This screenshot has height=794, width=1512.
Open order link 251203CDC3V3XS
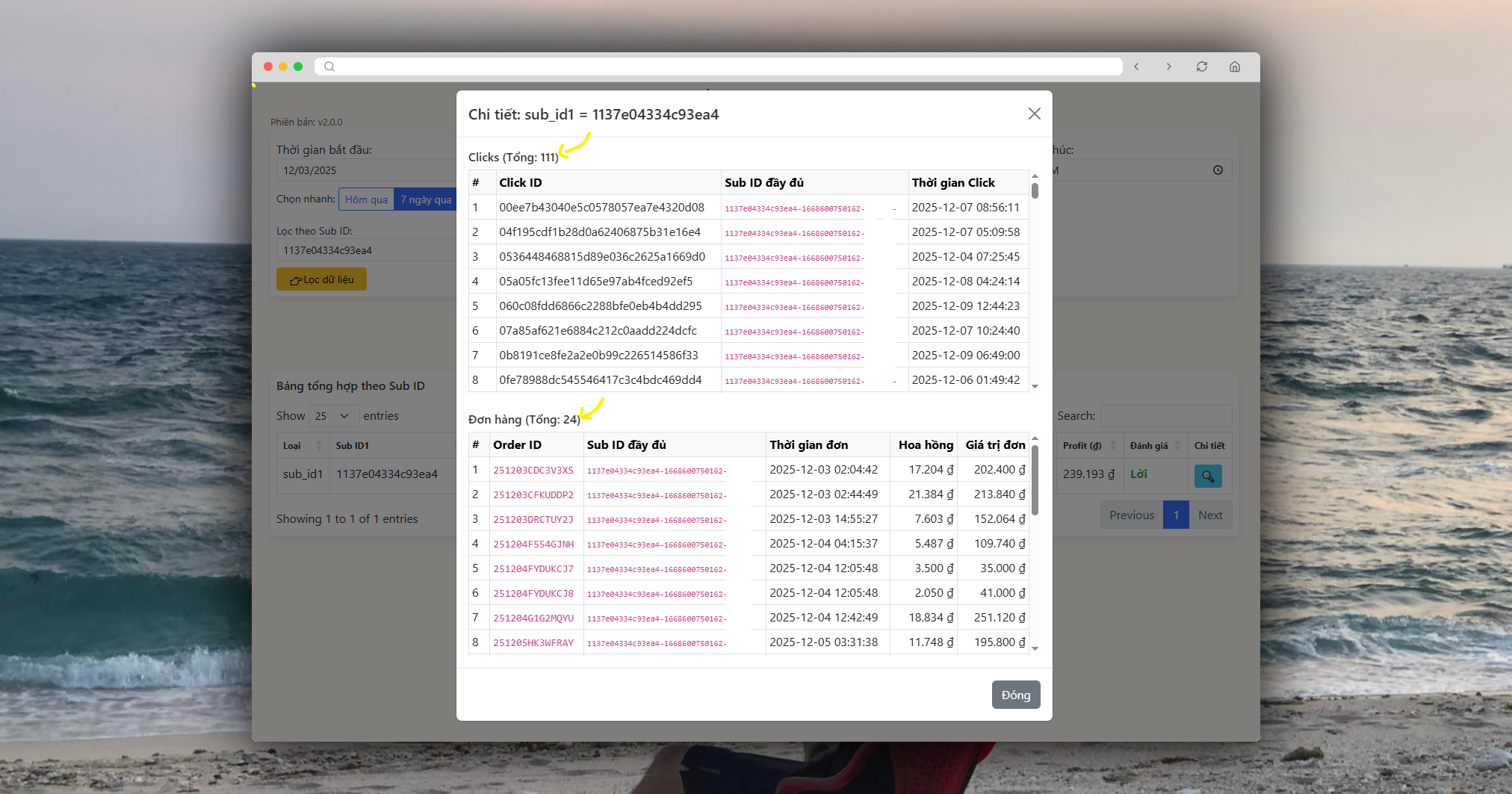click(533, 471)
